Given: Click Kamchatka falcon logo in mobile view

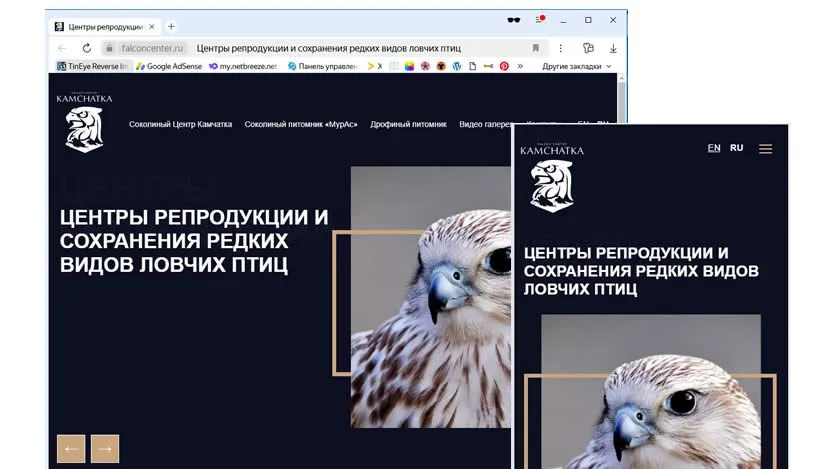Looking at the screenshot, I should pyautogui.click(x=552, y=178).
